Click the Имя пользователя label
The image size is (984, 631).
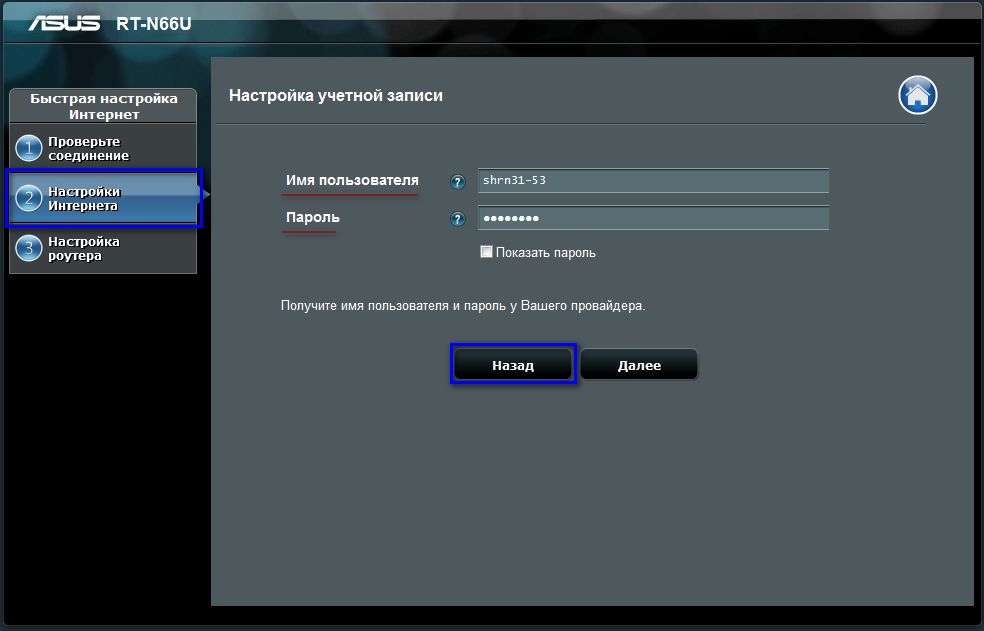click(x=352, y=180)
